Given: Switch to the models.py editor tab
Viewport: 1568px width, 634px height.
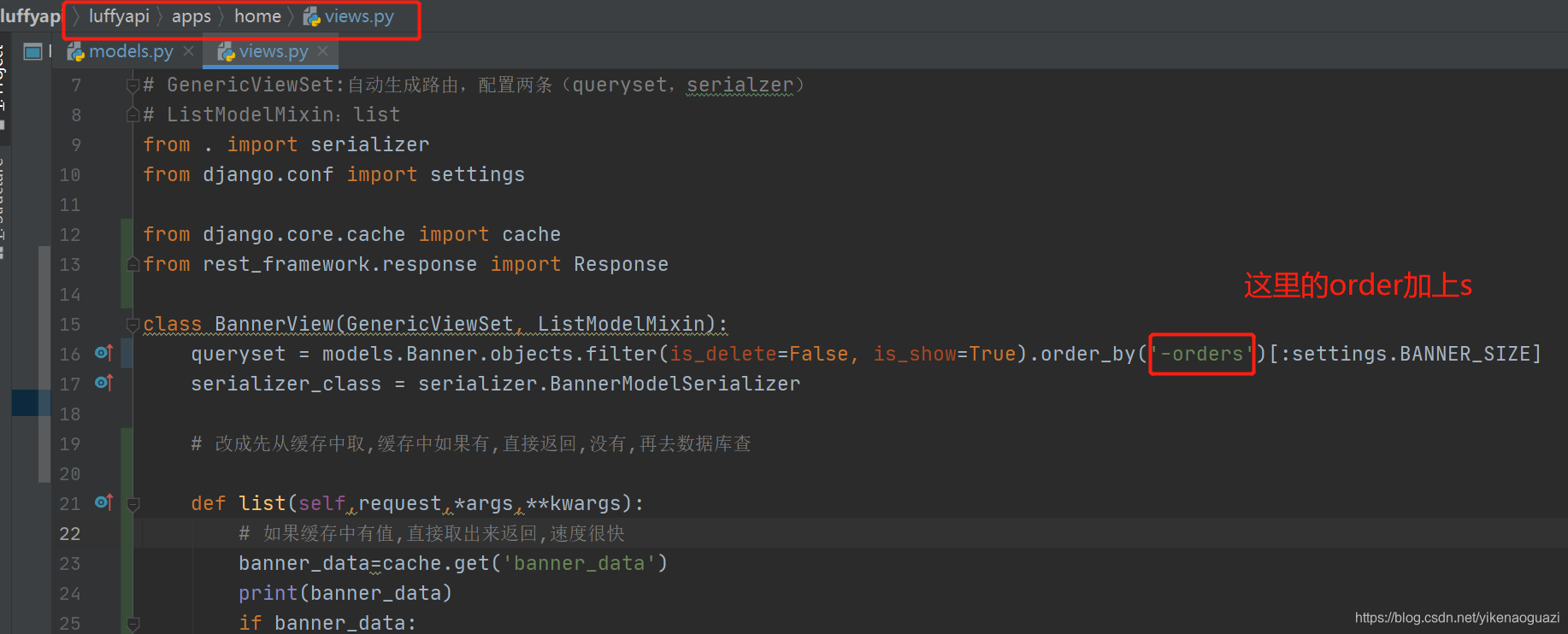Looking at the screenshot, I should (130, 51).
